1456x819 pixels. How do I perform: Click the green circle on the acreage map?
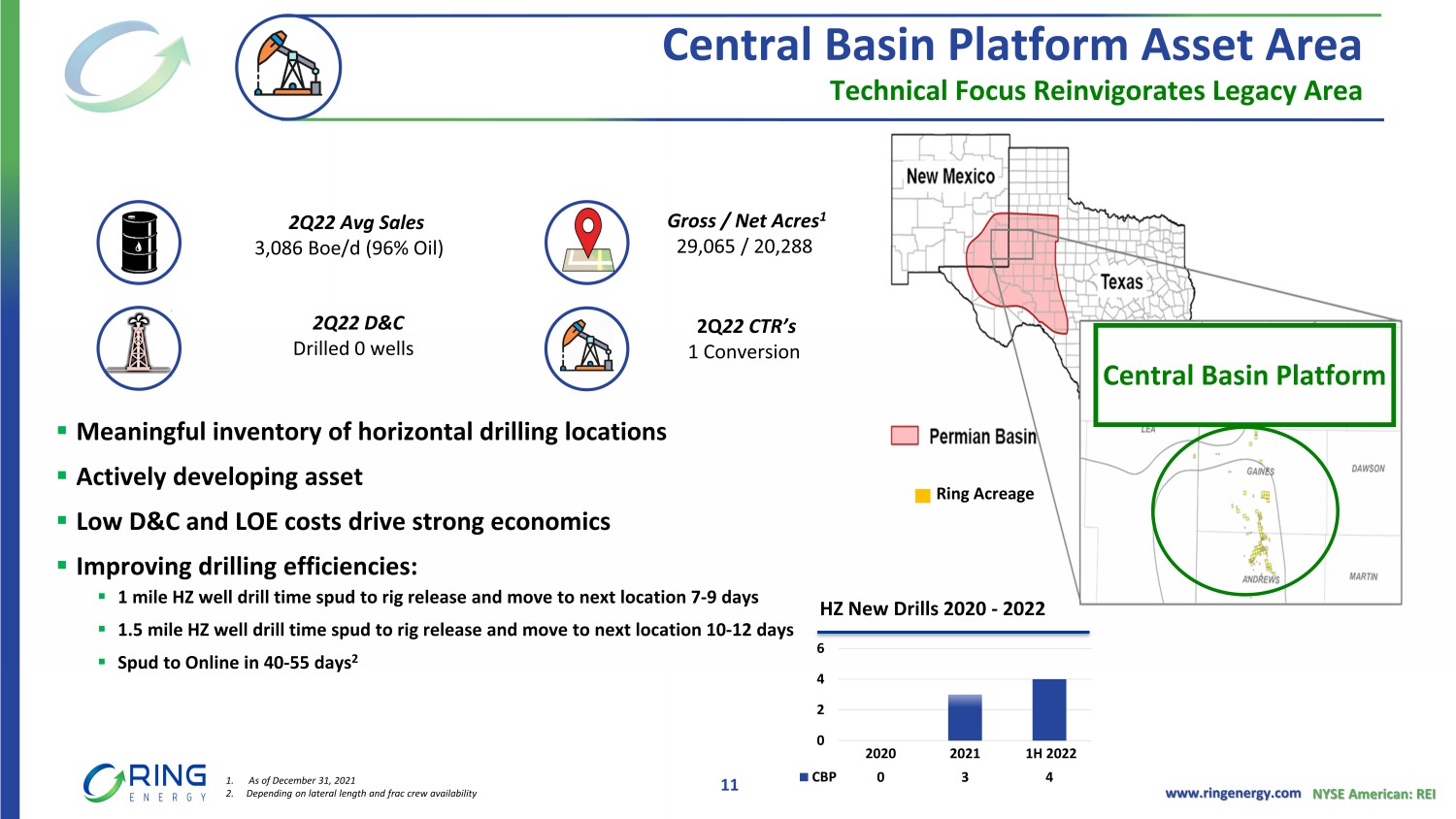(1244, 510)
